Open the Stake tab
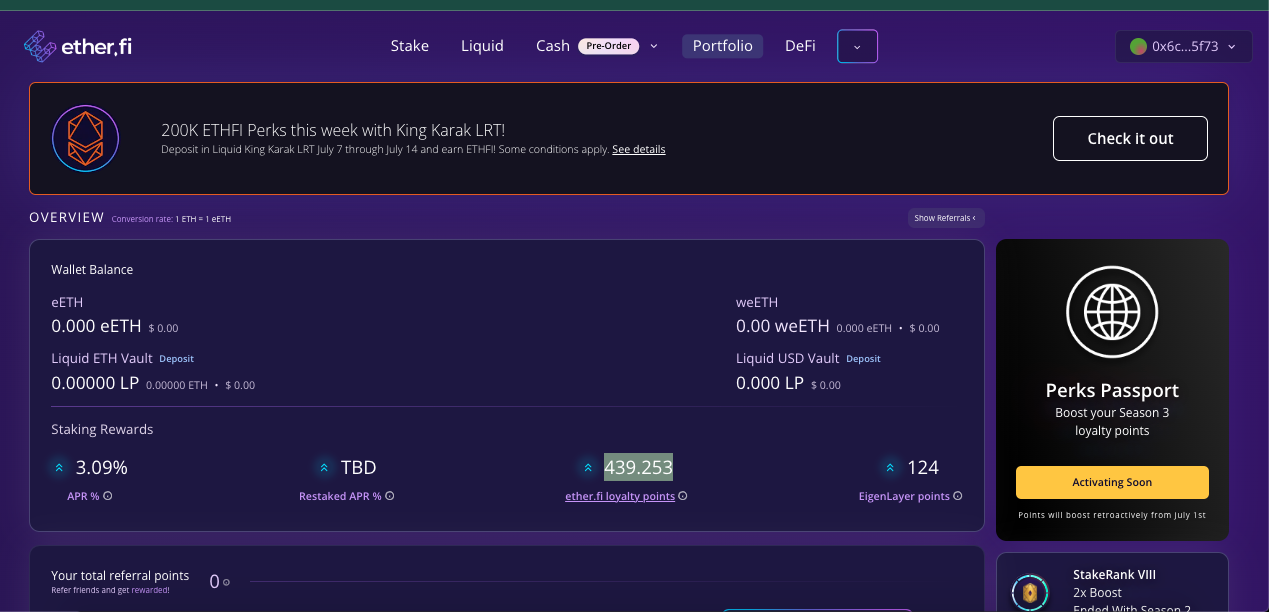 tap(410, 46)
